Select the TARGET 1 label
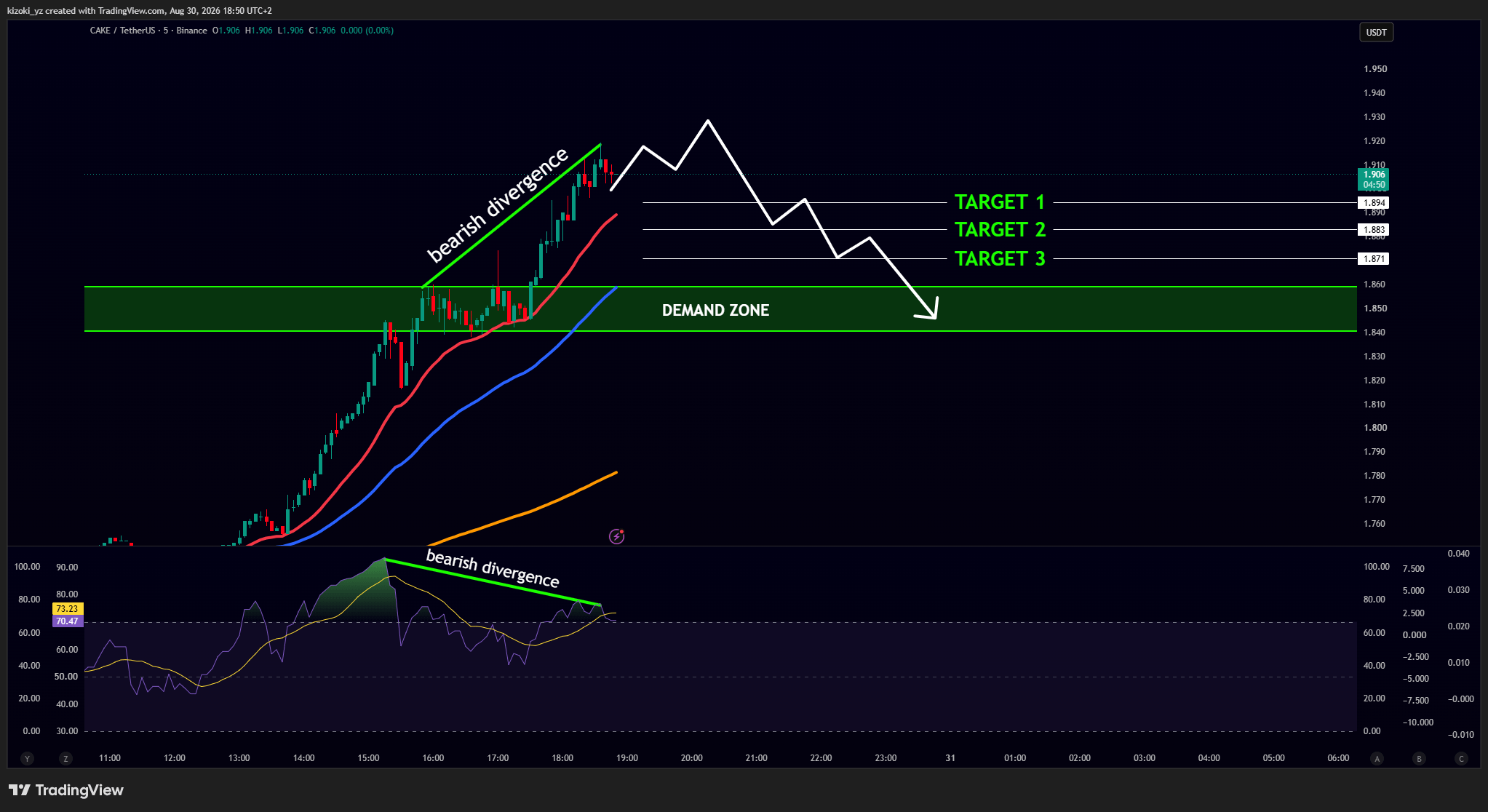 pyautogui.click(x=1000, y=202)
